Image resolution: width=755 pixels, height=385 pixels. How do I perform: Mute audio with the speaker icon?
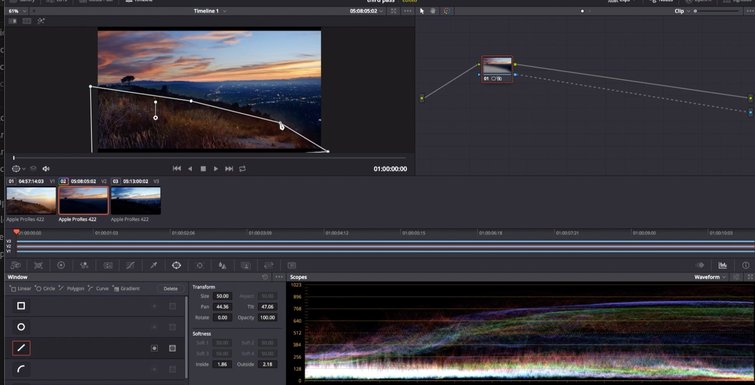[x=46, y=168]
